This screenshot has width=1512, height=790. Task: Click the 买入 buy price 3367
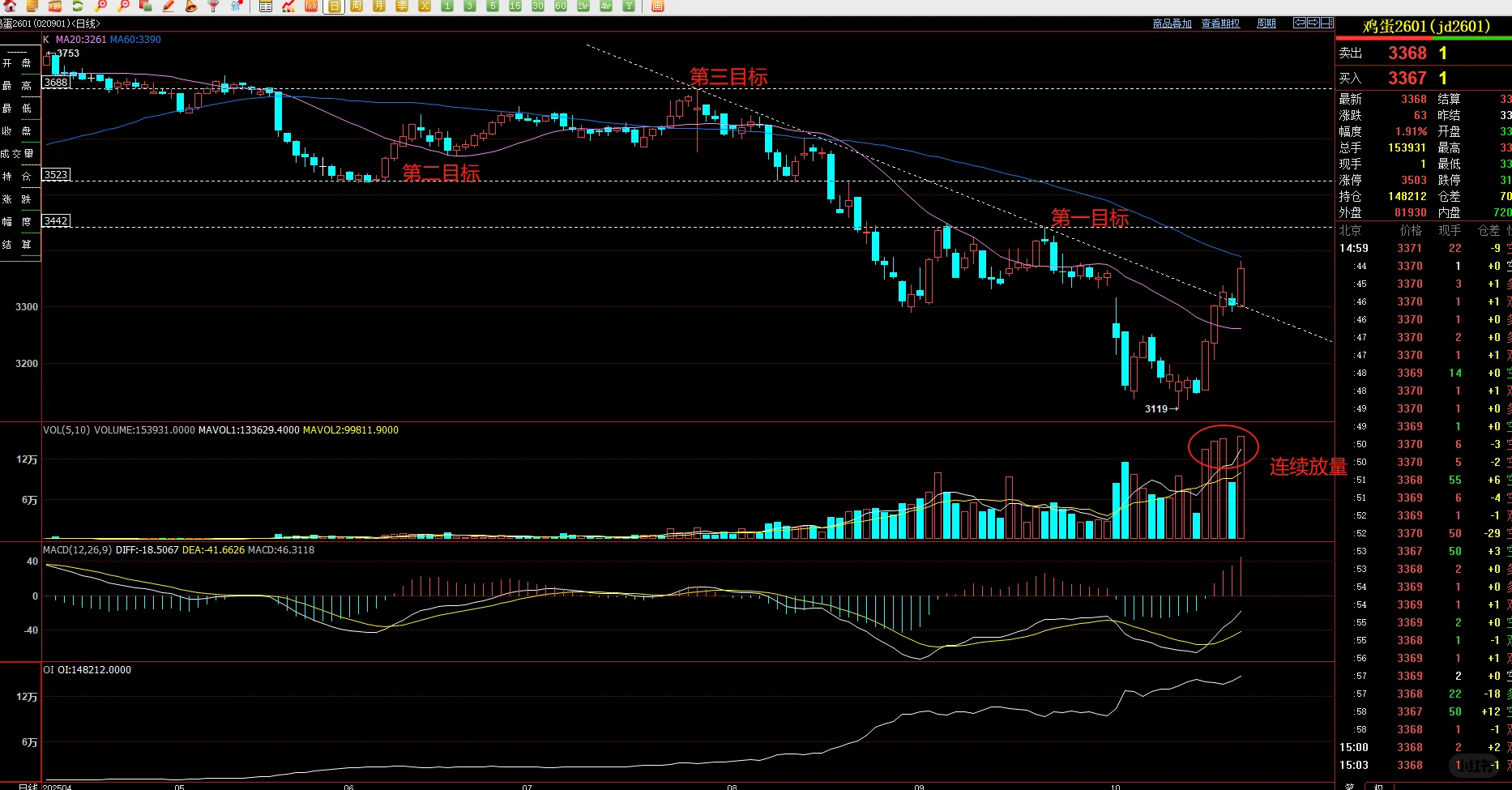1407,78
